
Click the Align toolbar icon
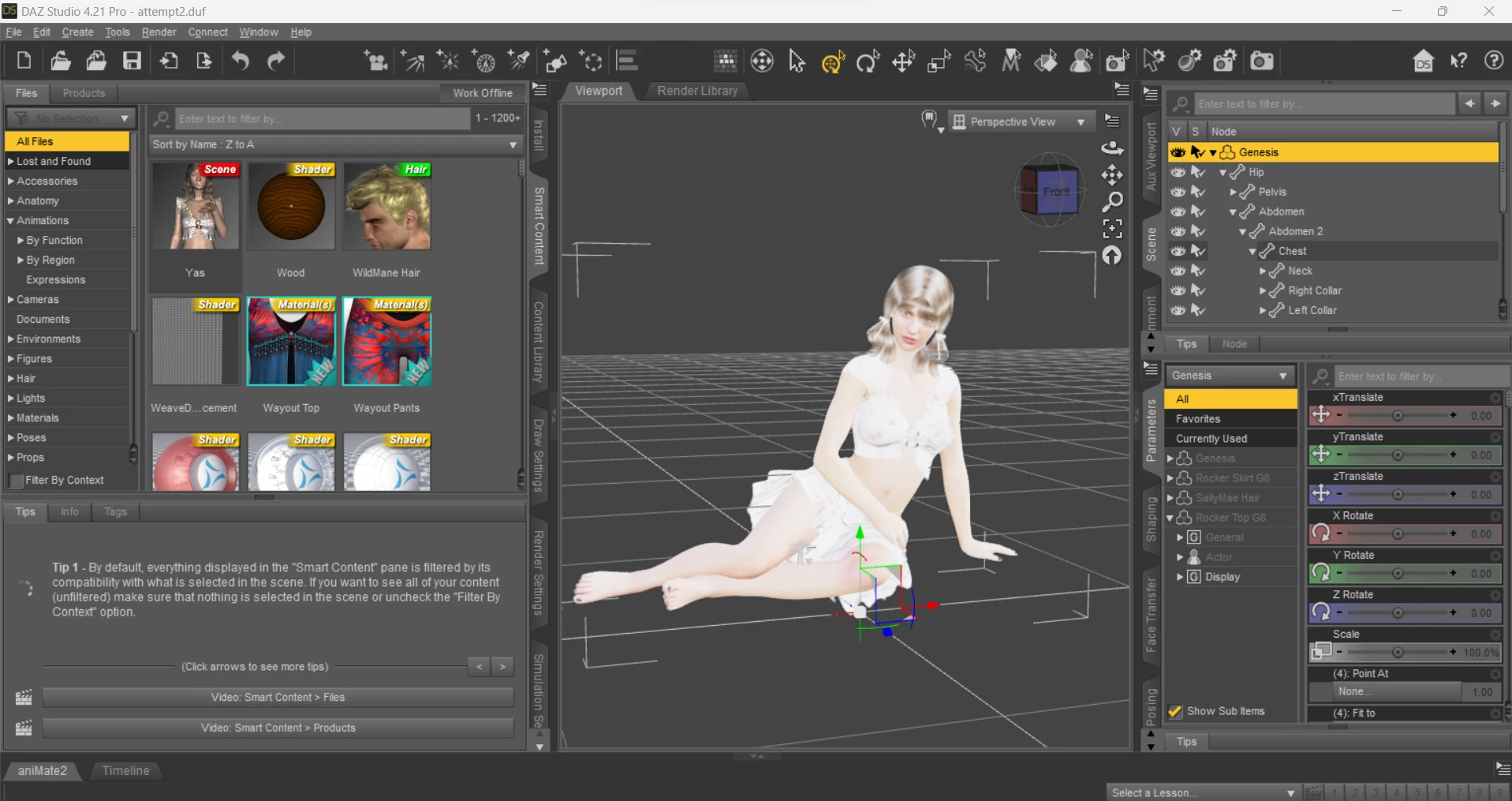[627, 61]
